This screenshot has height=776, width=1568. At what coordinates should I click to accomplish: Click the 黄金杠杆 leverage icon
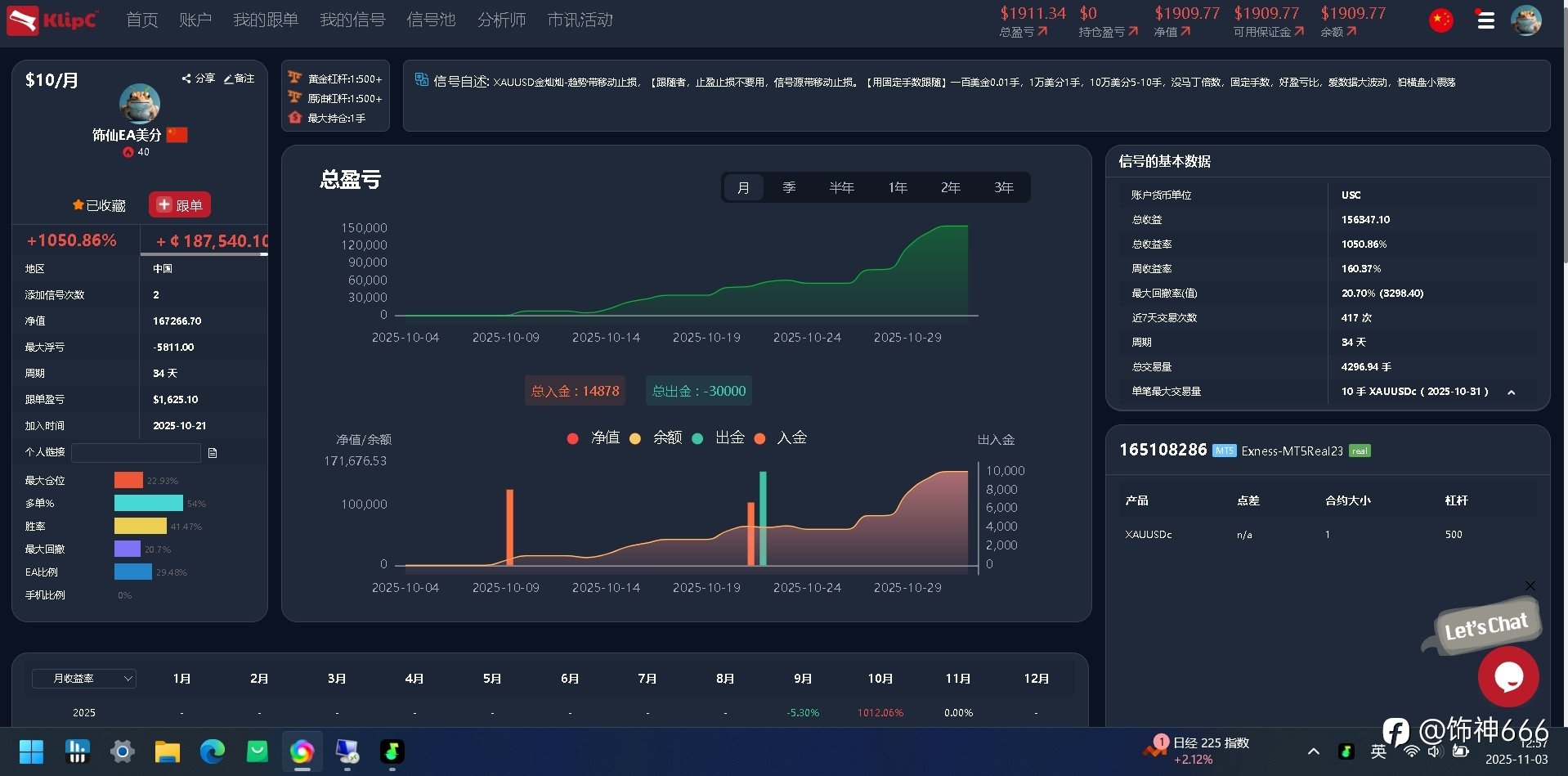[x=295, y=78]
